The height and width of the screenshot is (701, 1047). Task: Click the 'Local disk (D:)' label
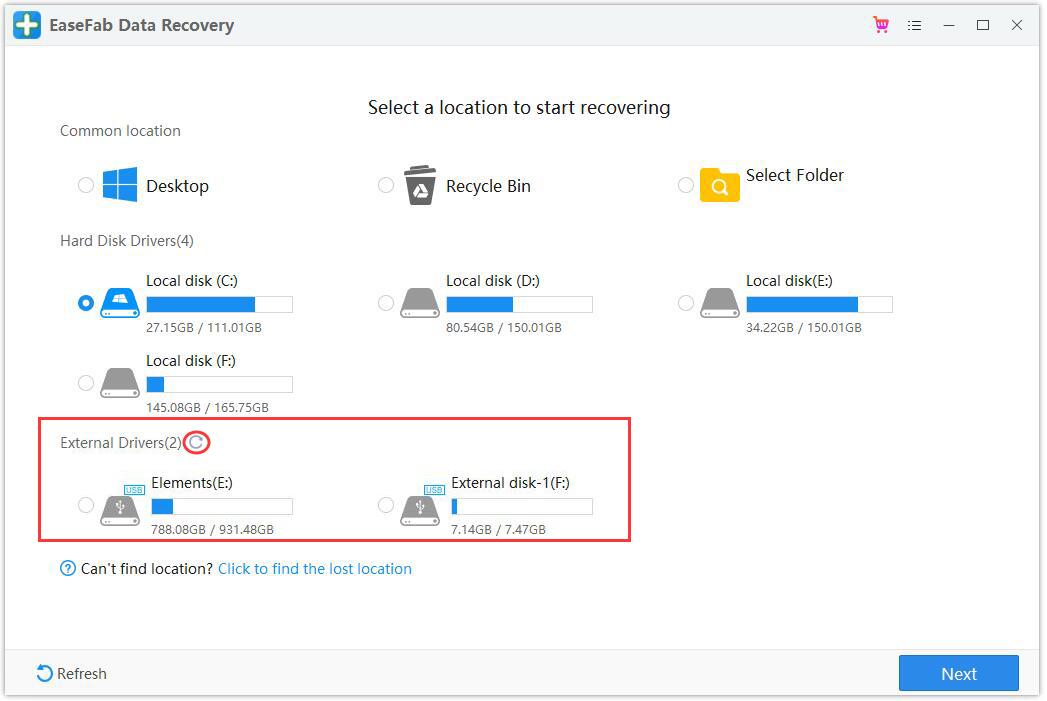tap(493, 281)
